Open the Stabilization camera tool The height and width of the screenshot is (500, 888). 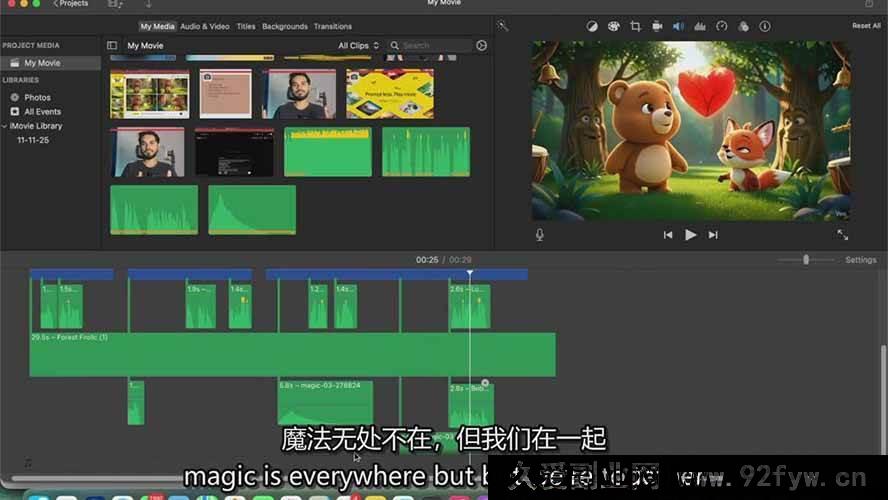[657, 26]
